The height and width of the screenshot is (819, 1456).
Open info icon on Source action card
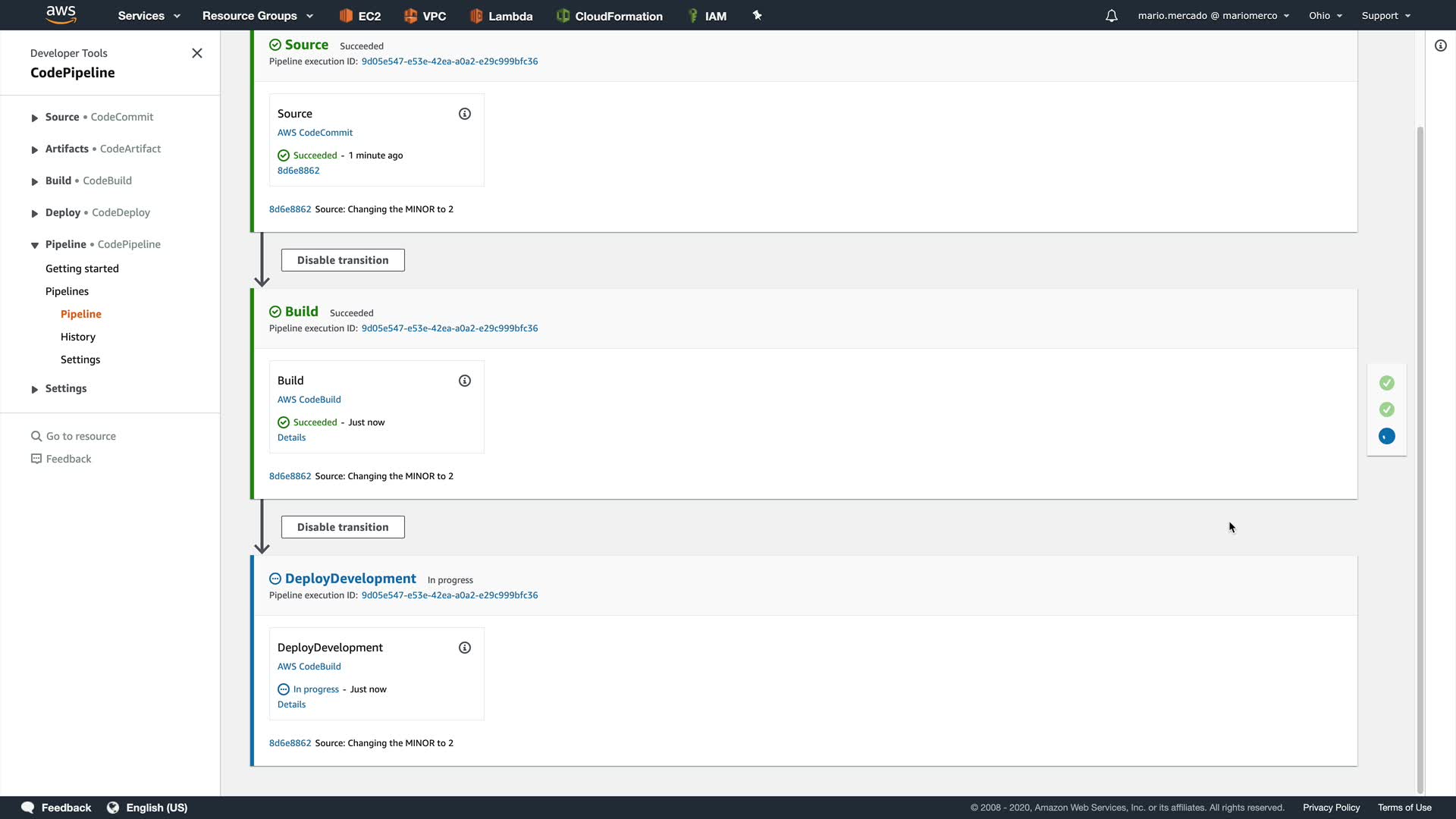point(465,114)
